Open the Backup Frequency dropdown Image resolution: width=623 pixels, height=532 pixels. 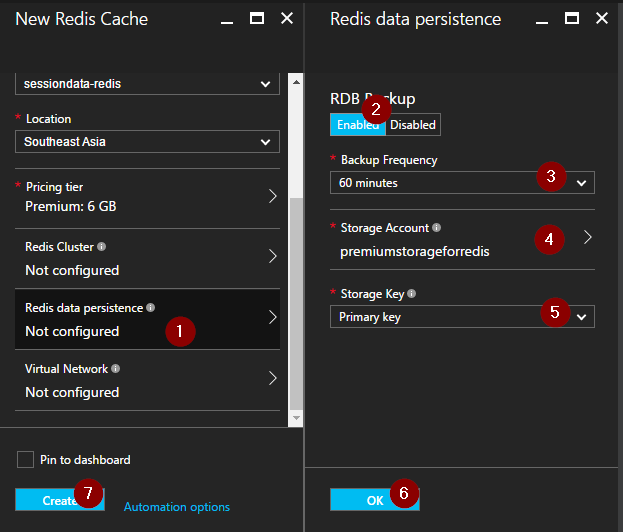(462, 183)
